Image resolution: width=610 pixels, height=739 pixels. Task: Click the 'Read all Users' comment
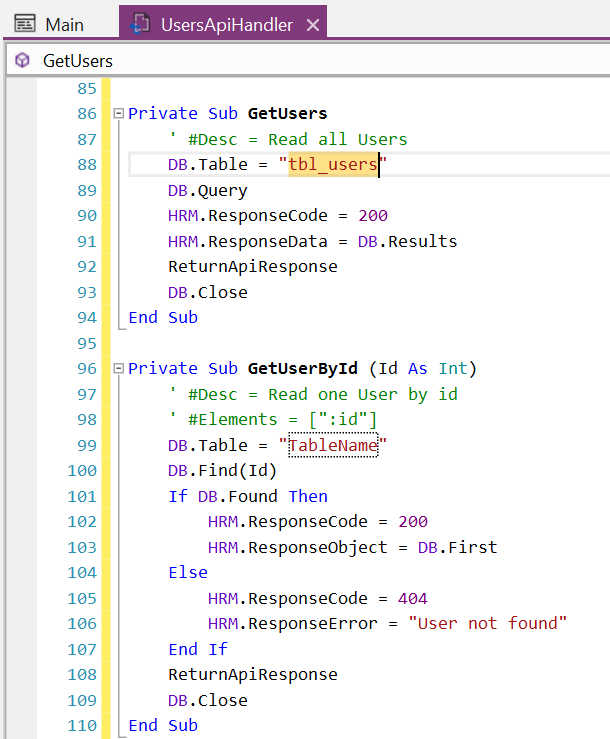point(338,140)
